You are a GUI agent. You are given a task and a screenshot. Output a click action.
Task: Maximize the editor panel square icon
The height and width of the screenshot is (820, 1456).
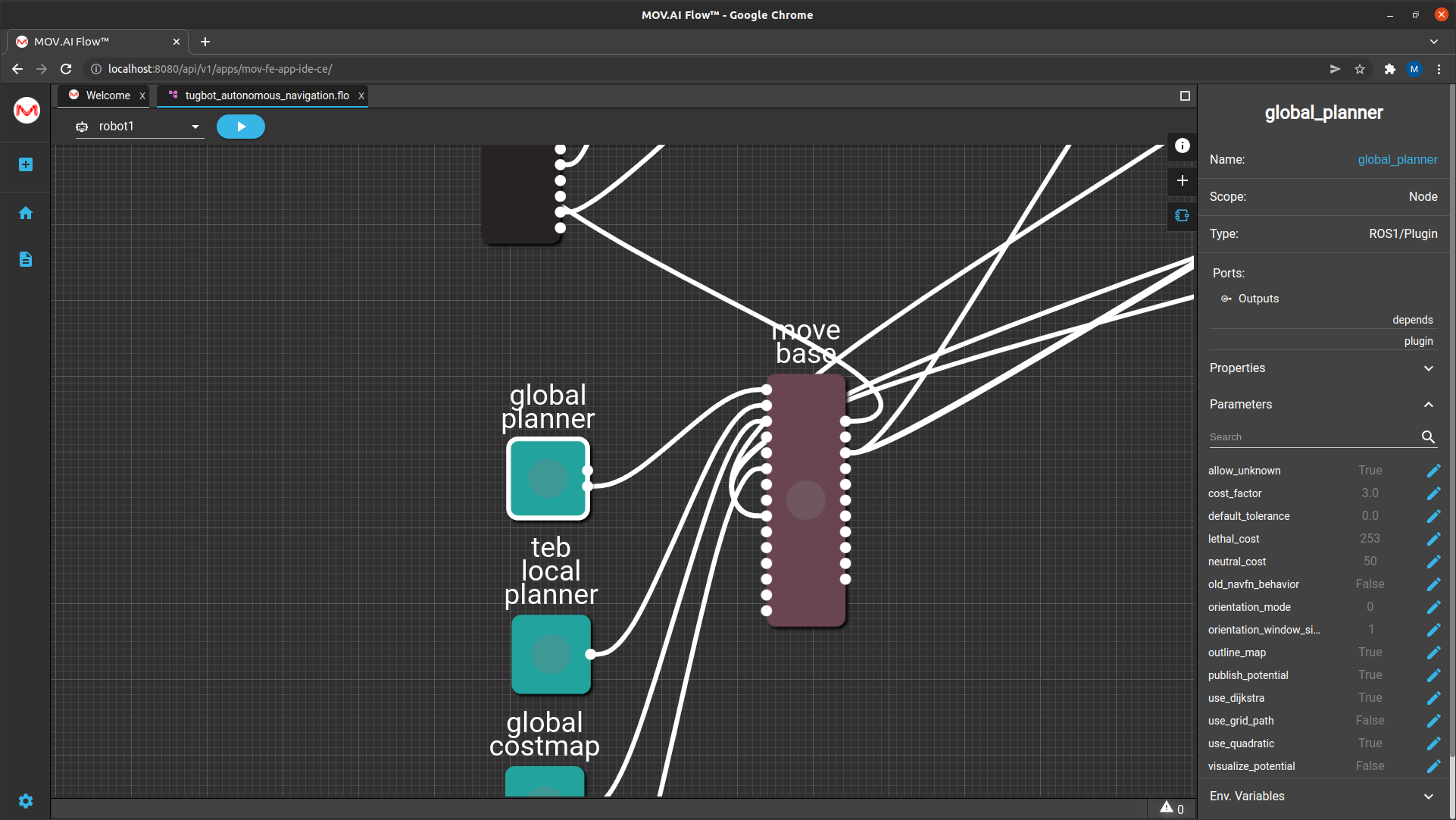1185,95
